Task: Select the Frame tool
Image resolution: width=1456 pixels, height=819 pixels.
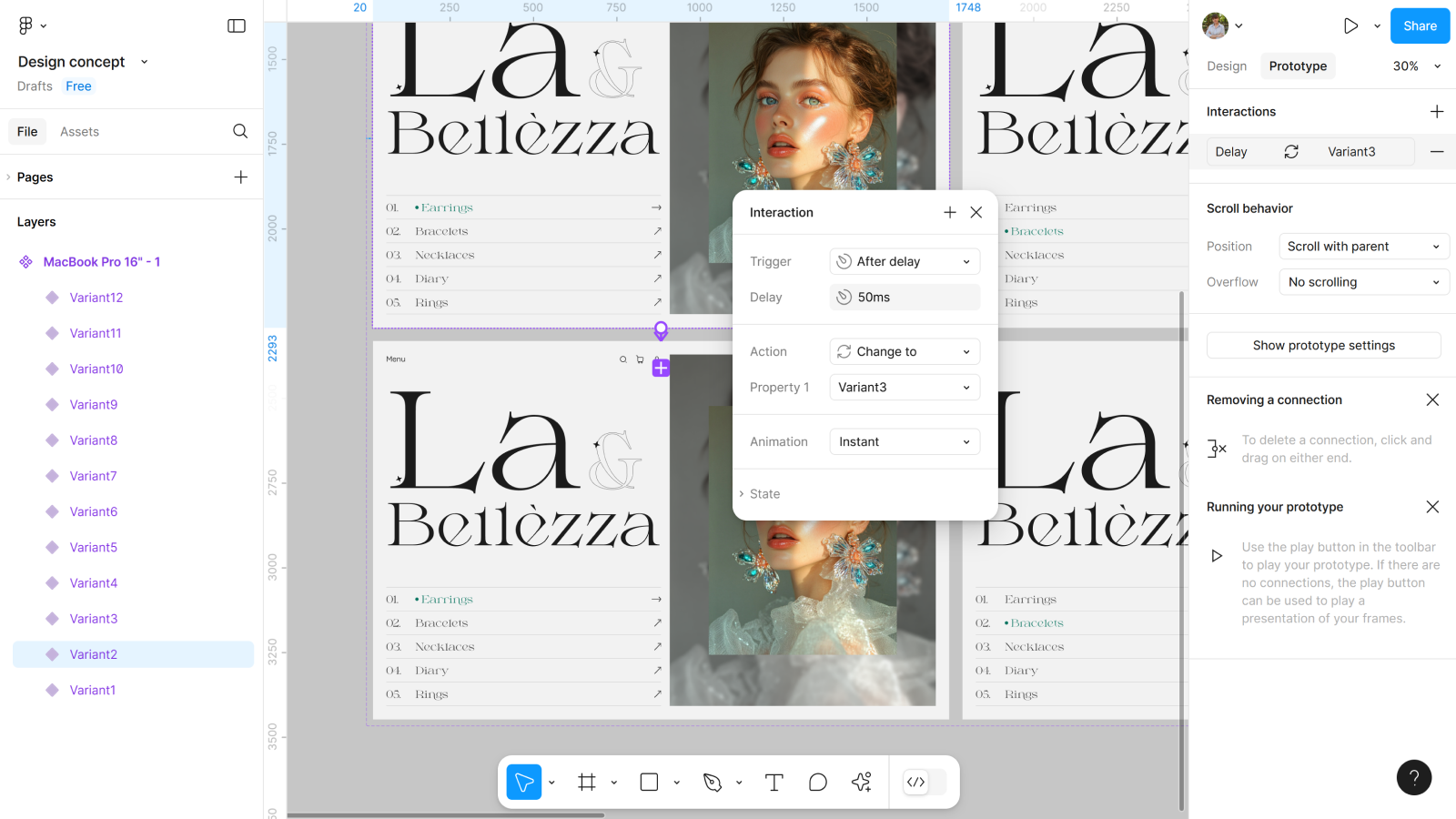Action: (587, 782)
